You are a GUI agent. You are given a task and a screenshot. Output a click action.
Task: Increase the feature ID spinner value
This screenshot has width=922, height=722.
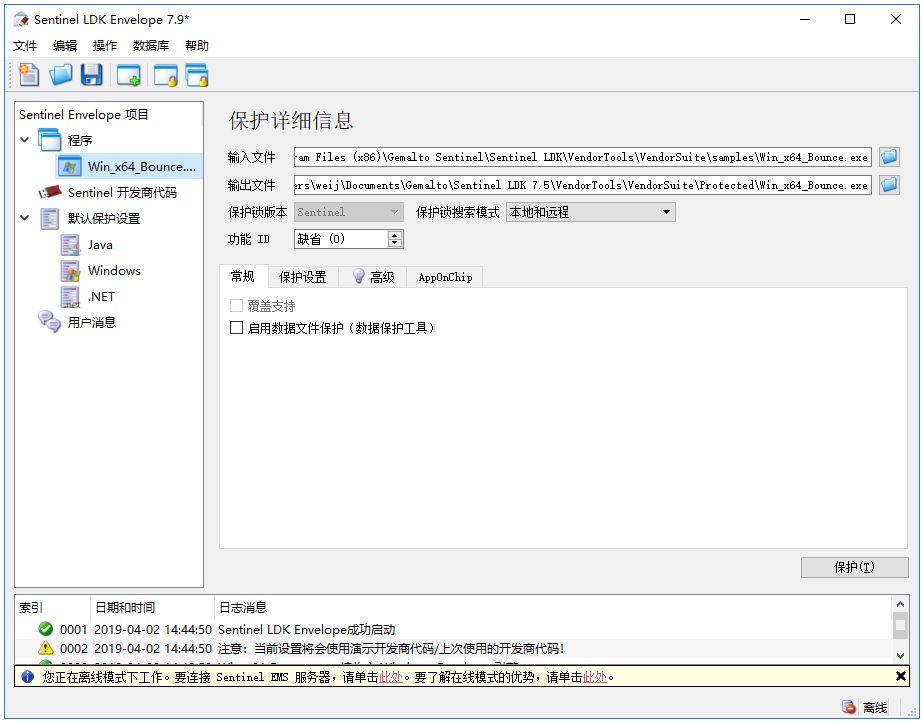coord(395,235)
